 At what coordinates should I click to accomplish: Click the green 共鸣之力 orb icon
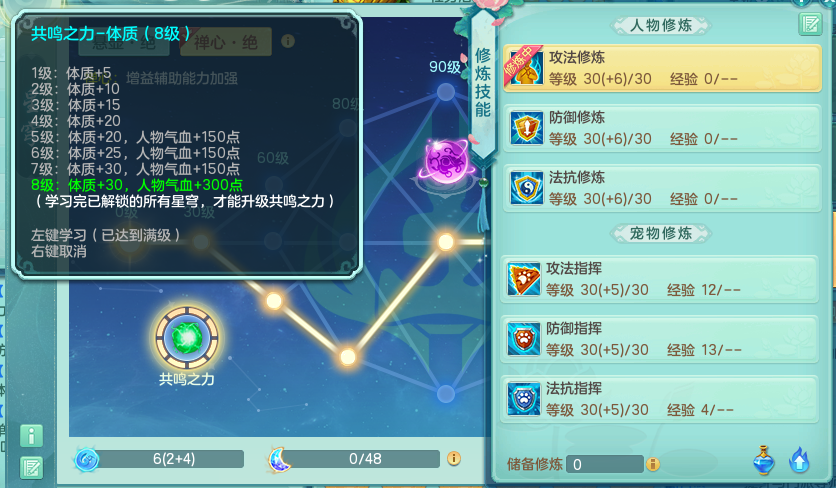(187, 337)
